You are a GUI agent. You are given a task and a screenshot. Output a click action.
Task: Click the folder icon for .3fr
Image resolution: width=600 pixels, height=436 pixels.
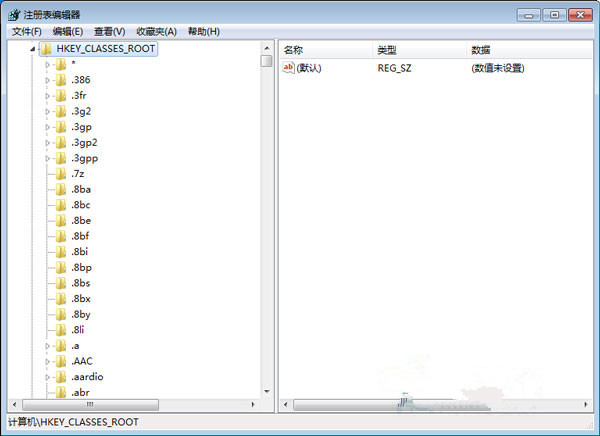pyautogui.click(x=61, y=96)
